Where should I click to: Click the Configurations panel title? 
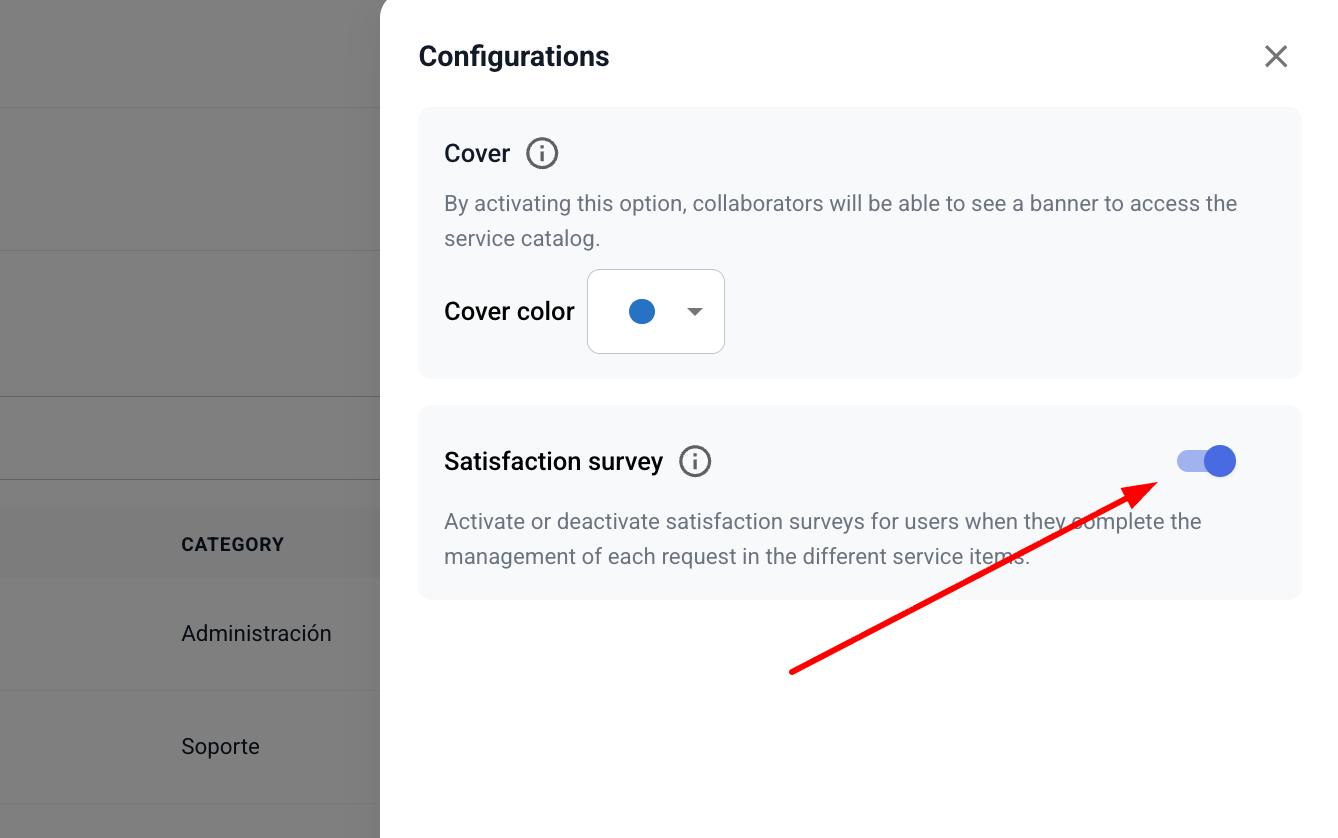(513, 57)
